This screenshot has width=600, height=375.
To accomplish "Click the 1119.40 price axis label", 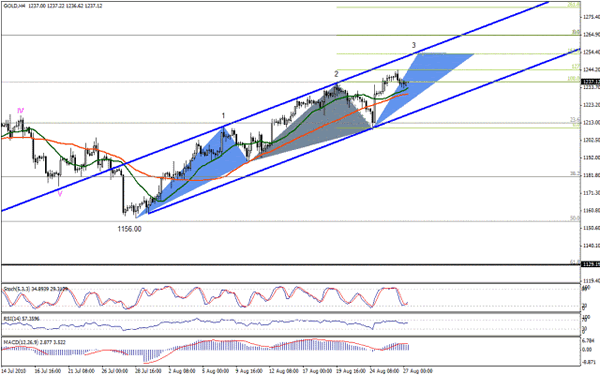I will (x=592, y=280).
